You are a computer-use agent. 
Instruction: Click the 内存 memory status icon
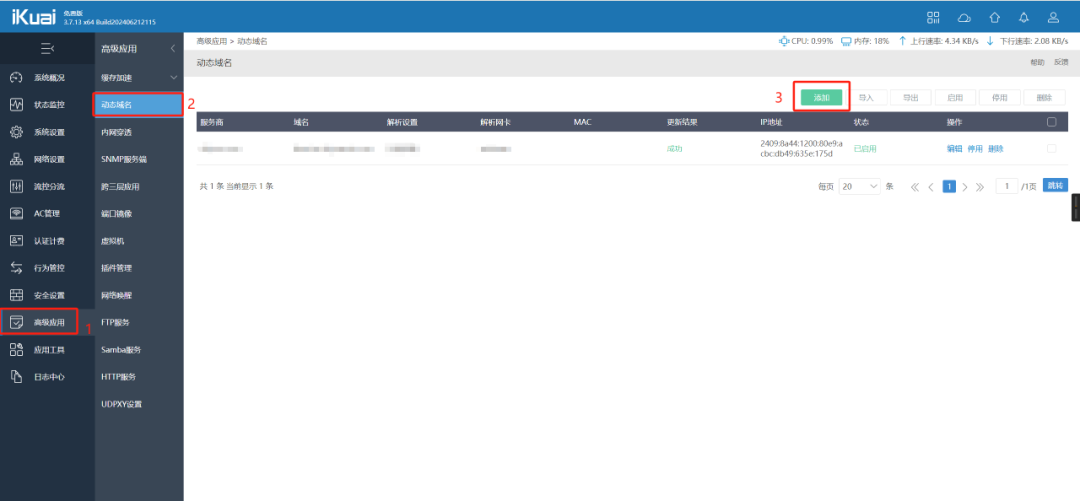846,41
